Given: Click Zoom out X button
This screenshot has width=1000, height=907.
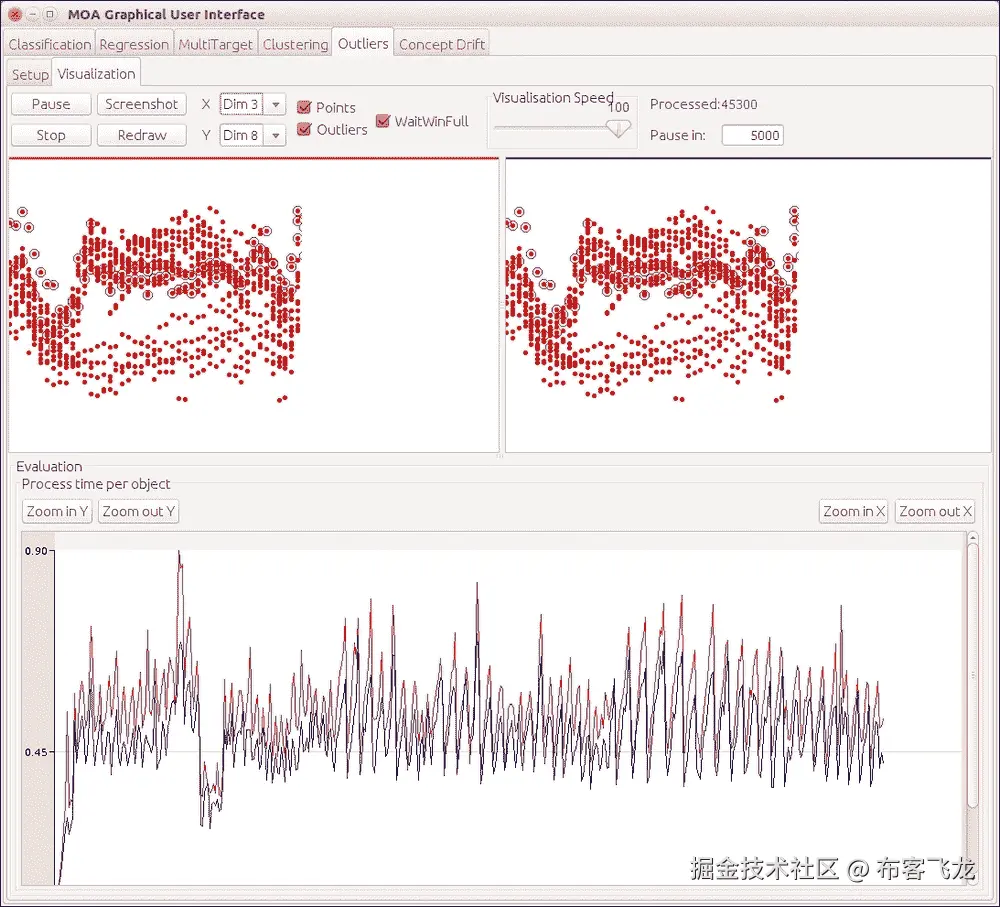Looking at the screenshot, I should pyautogui.click(x=935, y=512).
